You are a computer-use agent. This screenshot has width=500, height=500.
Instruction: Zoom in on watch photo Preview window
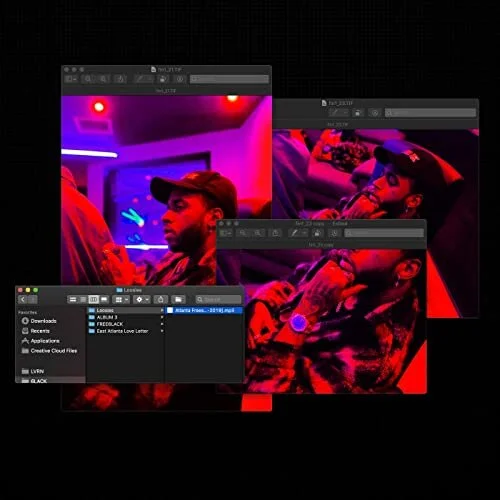258,233
